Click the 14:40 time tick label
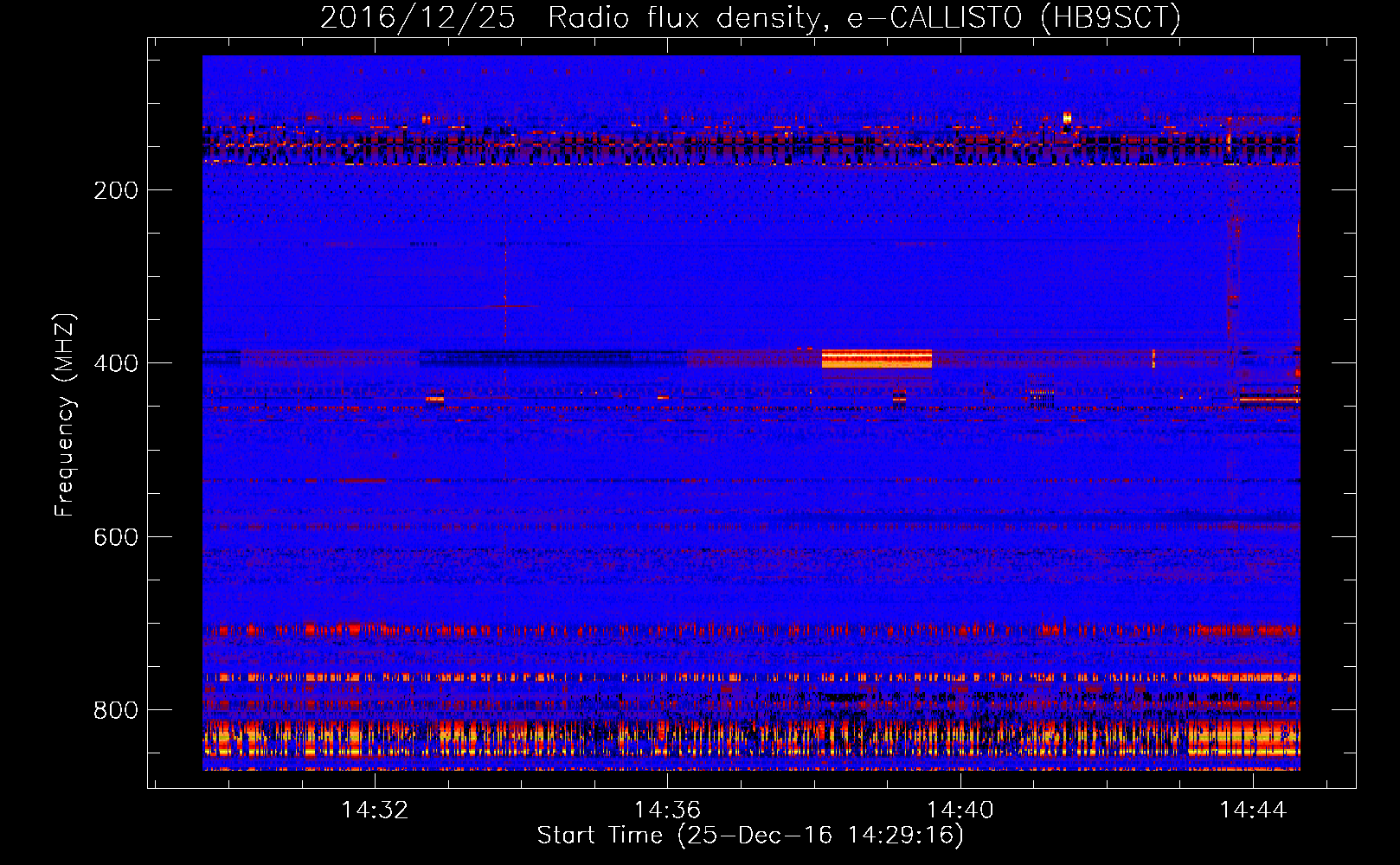 click(x=960, y=811)
